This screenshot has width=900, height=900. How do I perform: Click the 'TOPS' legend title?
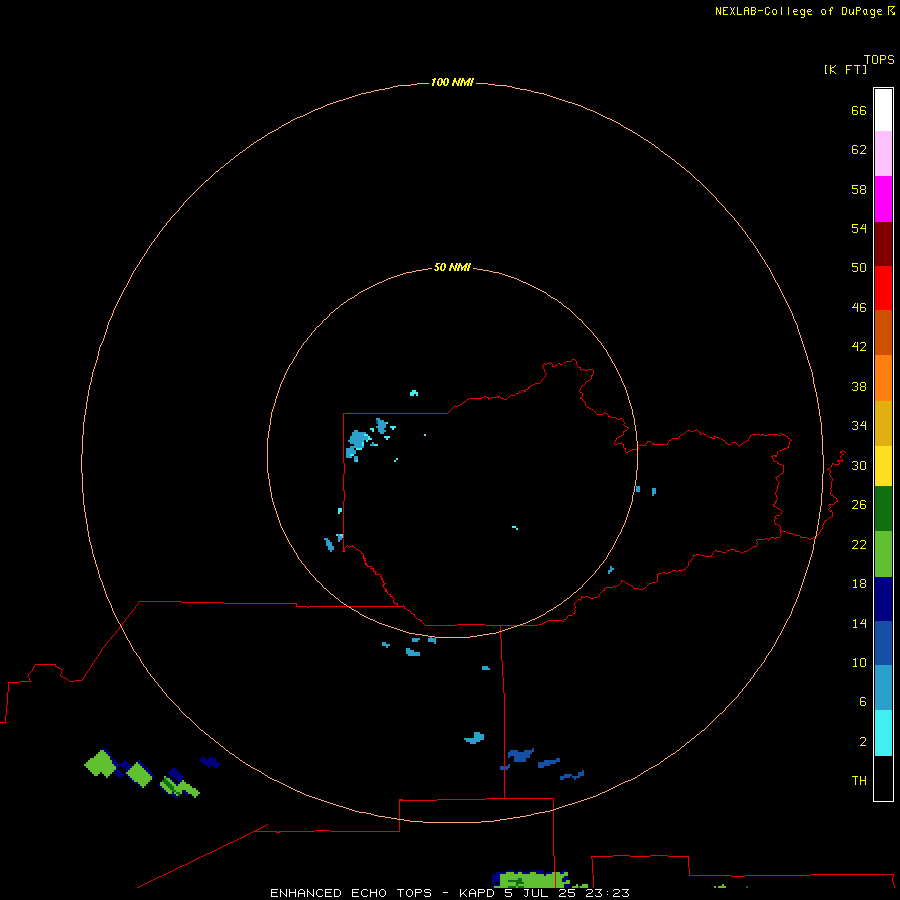coord(879,59)
